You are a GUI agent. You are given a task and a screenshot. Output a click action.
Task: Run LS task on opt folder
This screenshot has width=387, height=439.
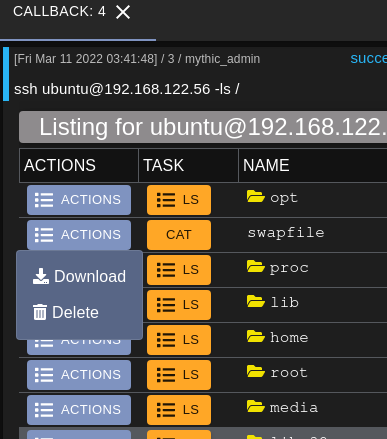179,200
